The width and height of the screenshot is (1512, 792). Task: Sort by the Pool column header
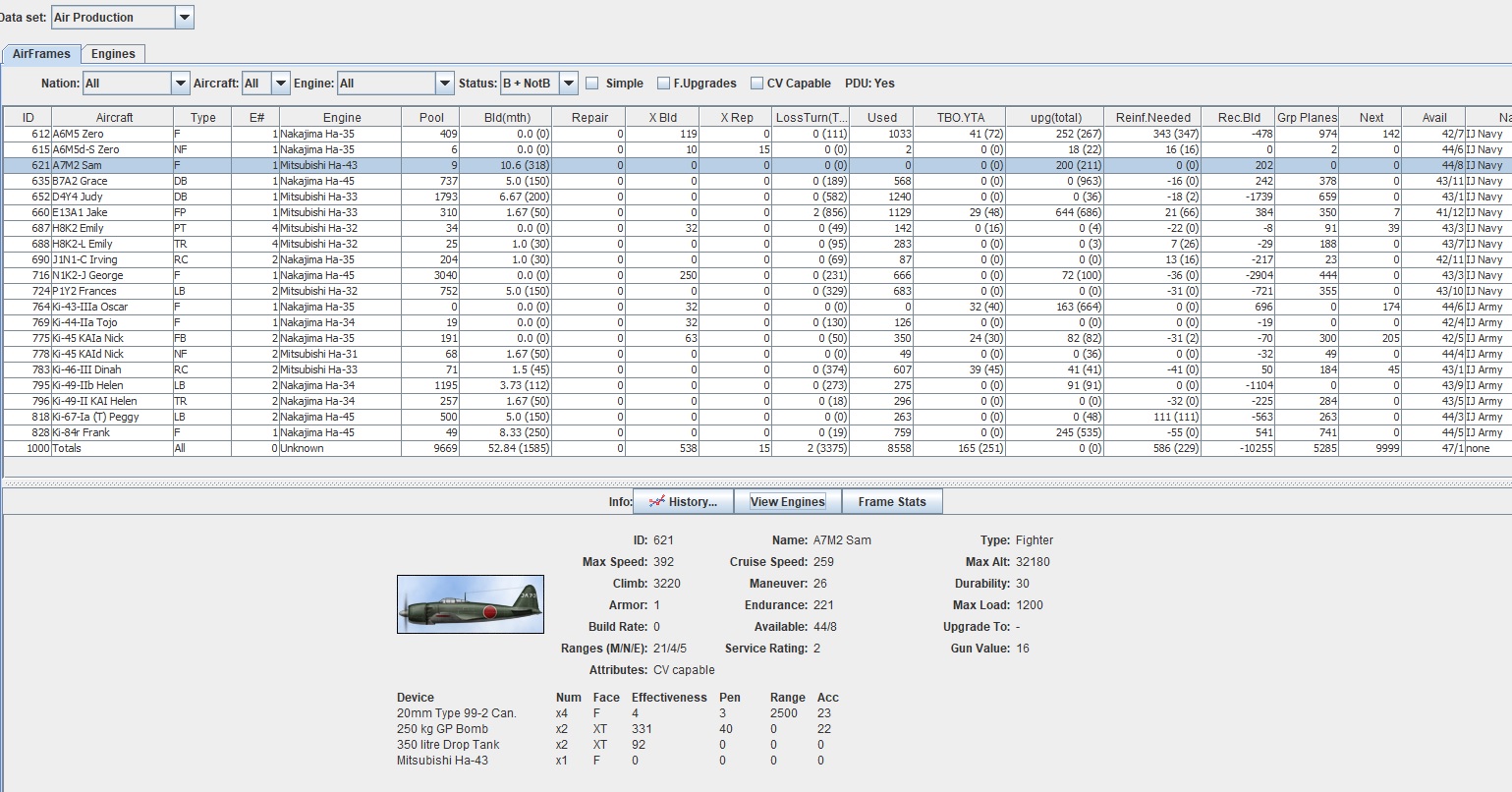431,117
